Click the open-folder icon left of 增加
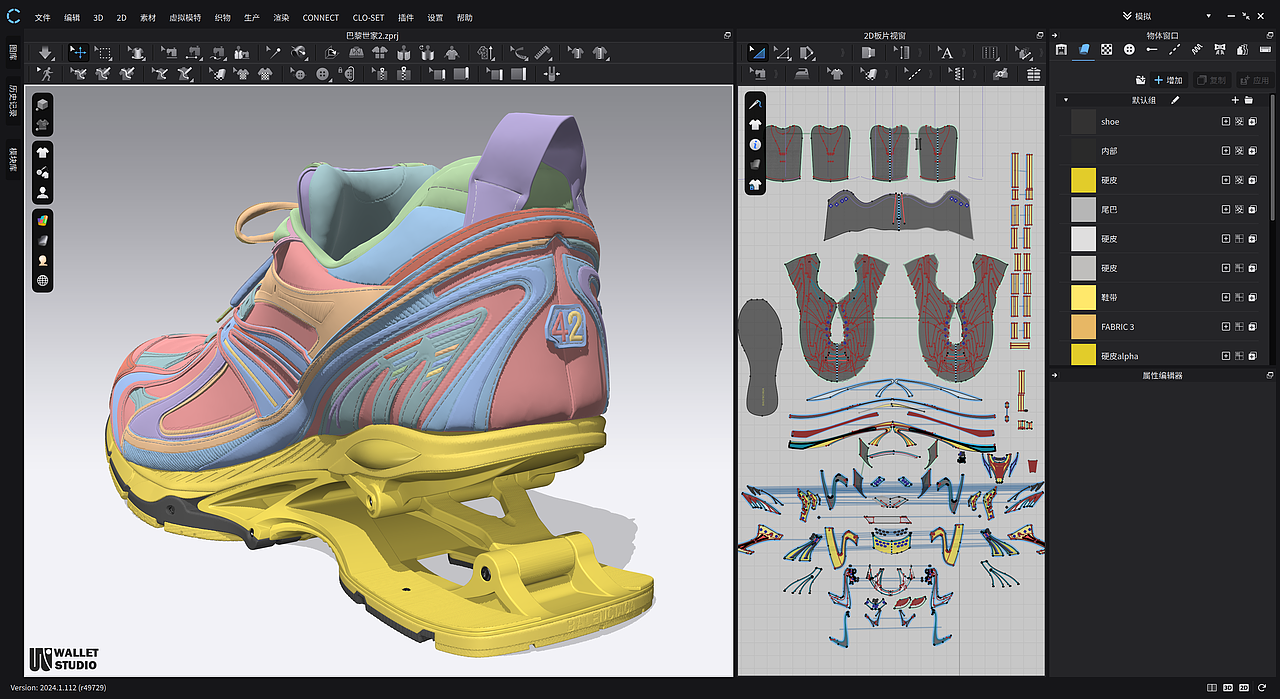The height and width of the screenshot is (699, 1280). (1141, 80)
